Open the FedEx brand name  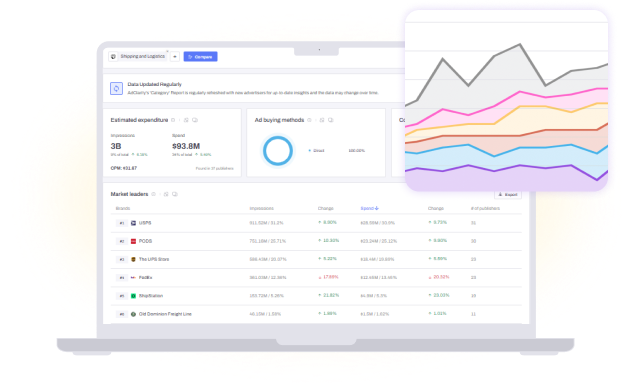pos(145,278)
